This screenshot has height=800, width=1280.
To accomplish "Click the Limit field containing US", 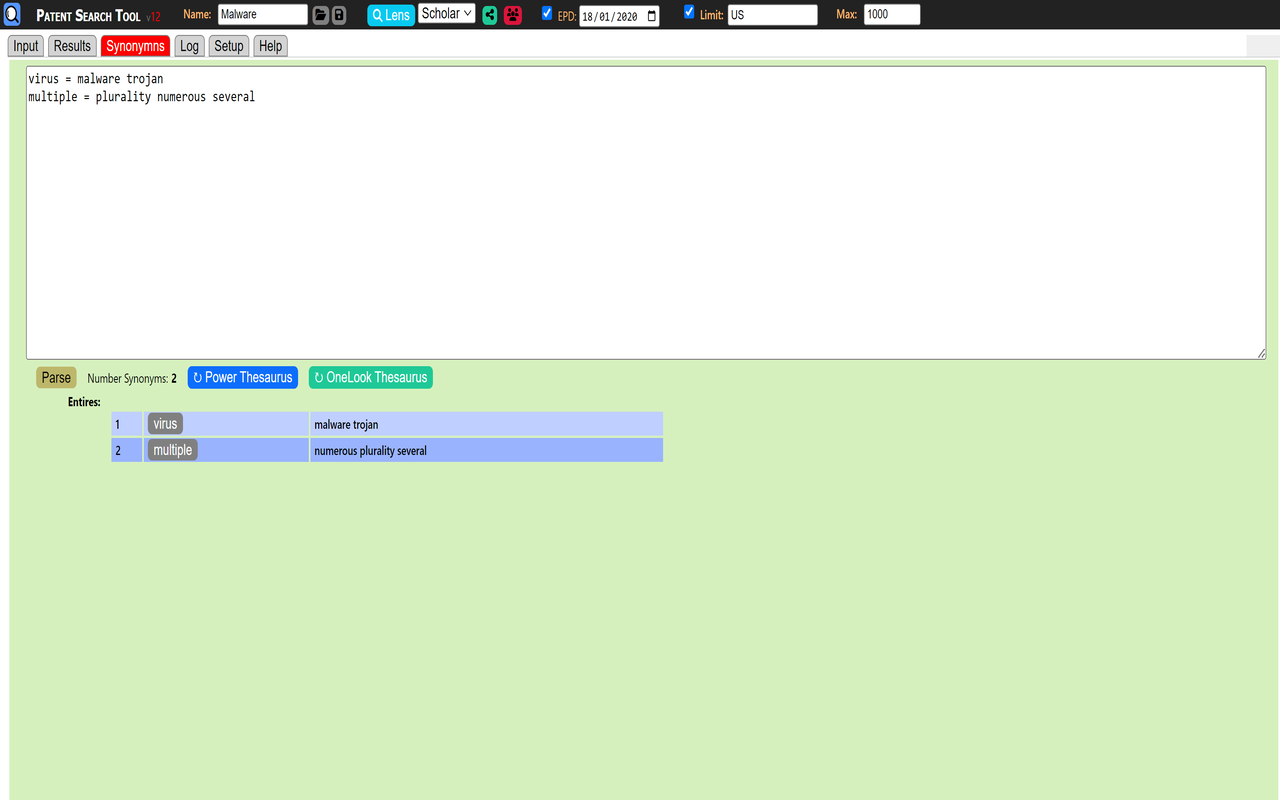I will 773,15.
